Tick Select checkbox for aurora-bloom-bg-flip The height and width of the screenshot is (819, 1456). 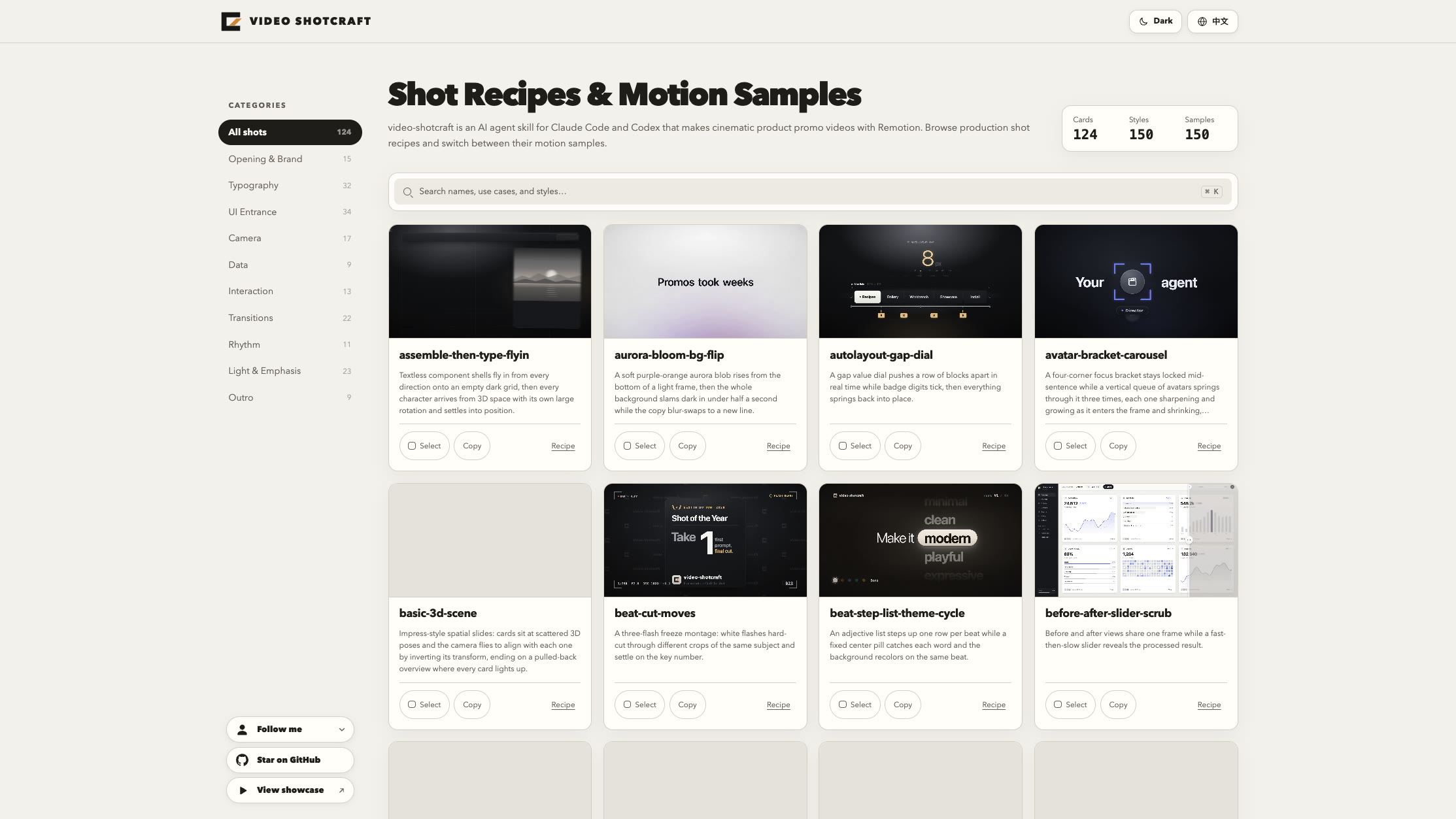tap(627, 446)
